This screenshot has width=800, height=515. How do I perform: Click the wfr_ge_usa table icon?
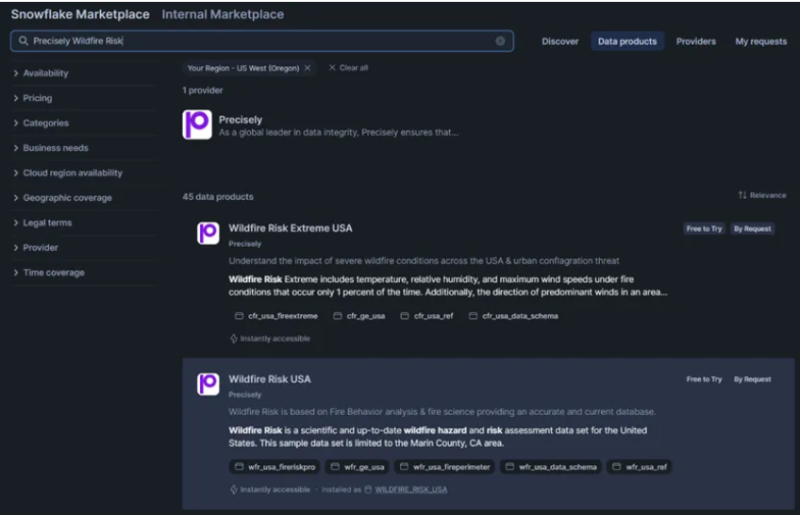click(335, 467)
